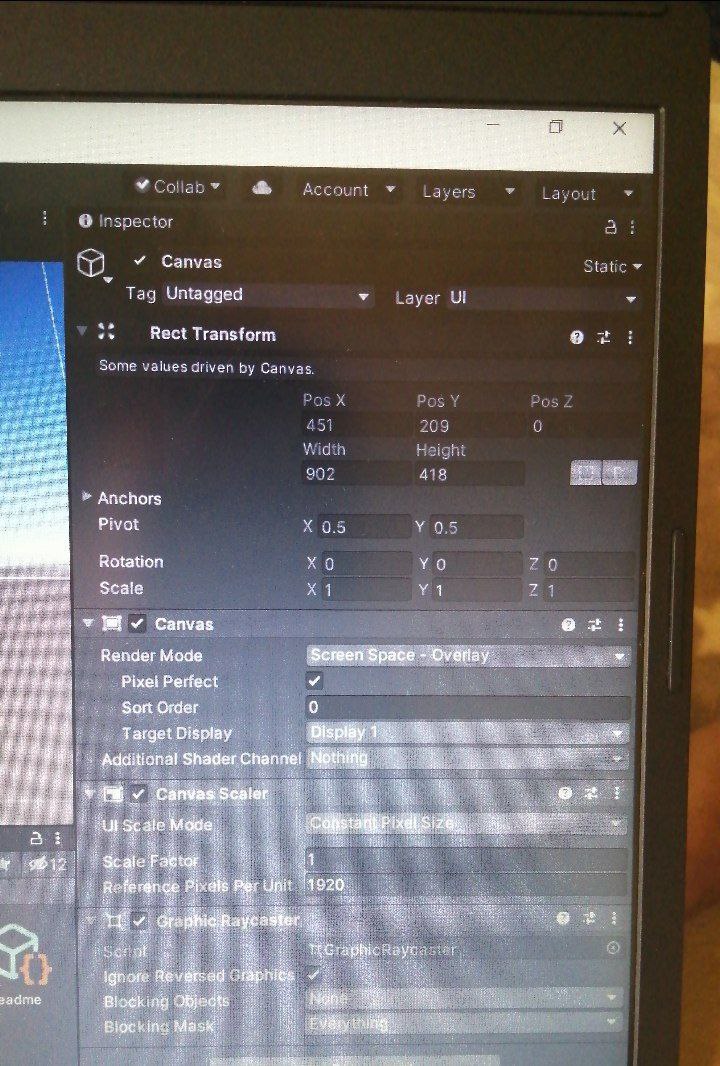Collapse the Graphic Raycaster component
Image resolution: width=720 pixels, height=1066 pixels.
click(x=90, y=921)
